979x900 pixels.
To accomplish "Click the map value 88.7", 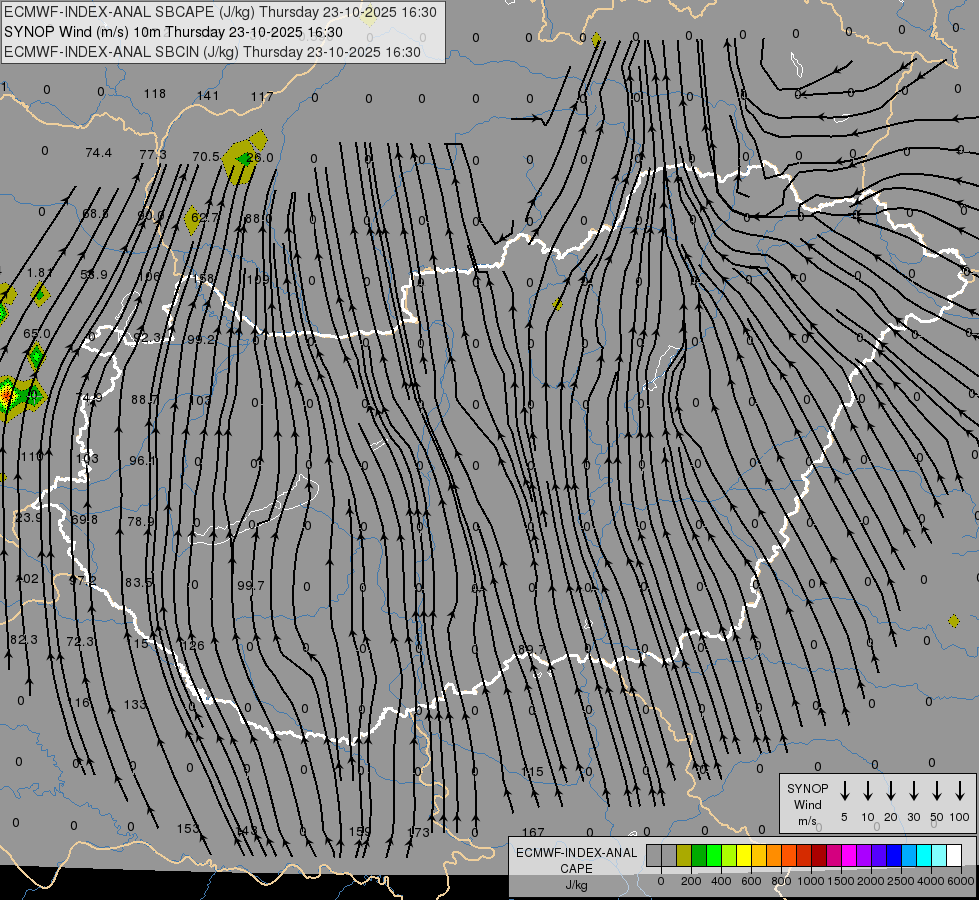I will [145, 400].
